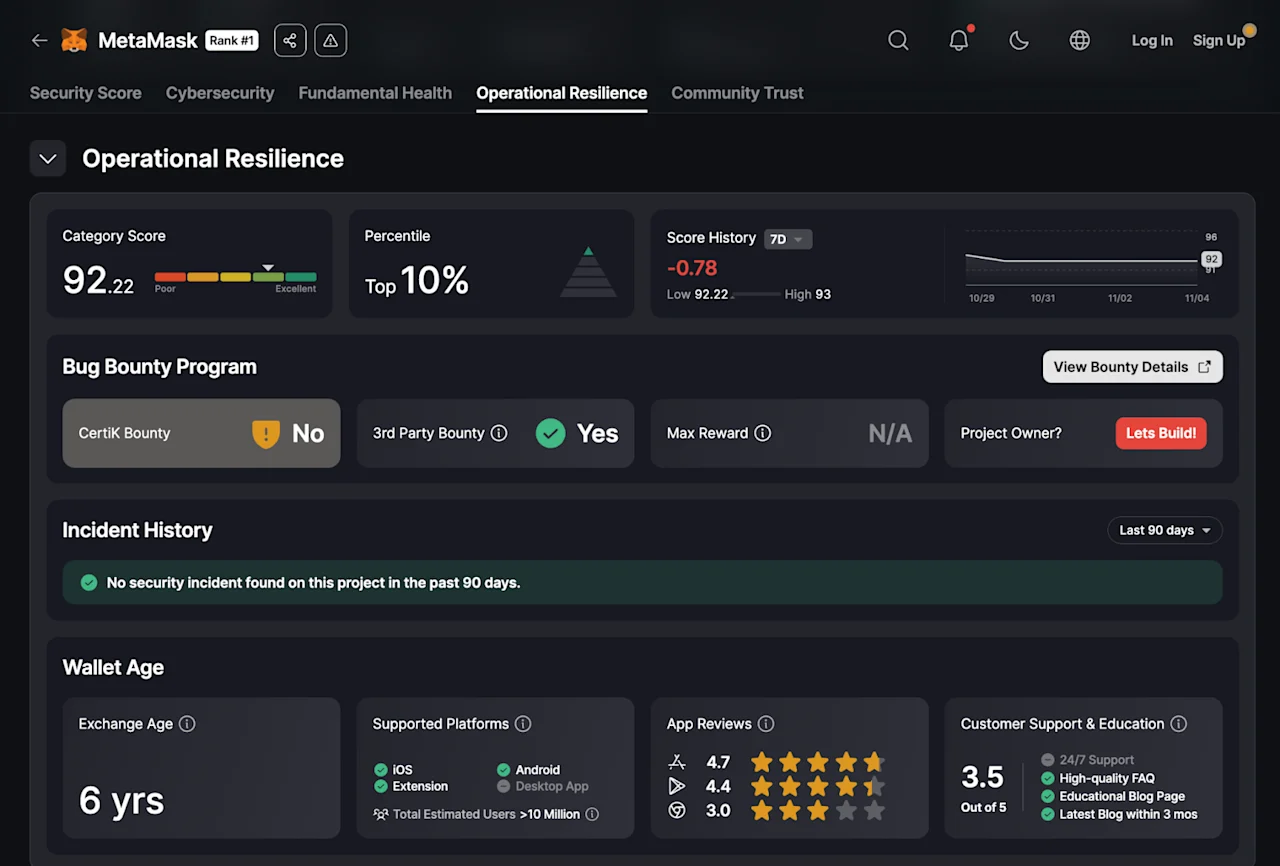Click the CertiK Bounty shield warning icon
Image resolution: width=1280 pixels, height=866 pixels.
point(266,433)
